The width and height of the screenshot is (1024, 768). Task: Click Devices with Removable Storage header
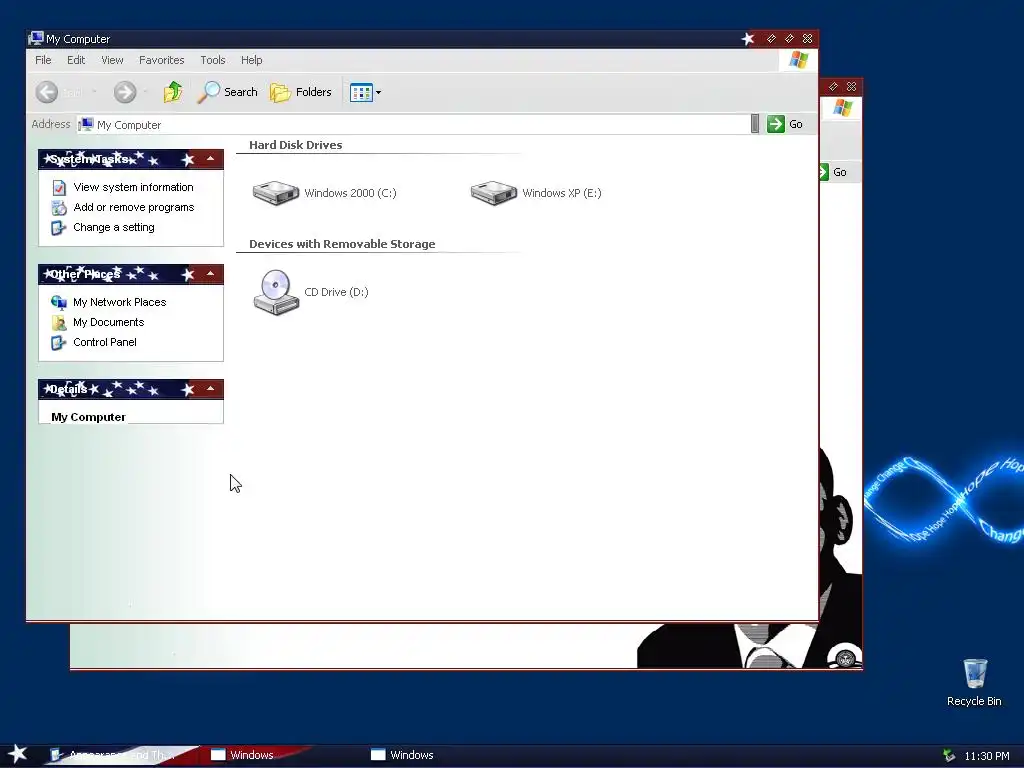coord(342,244)
